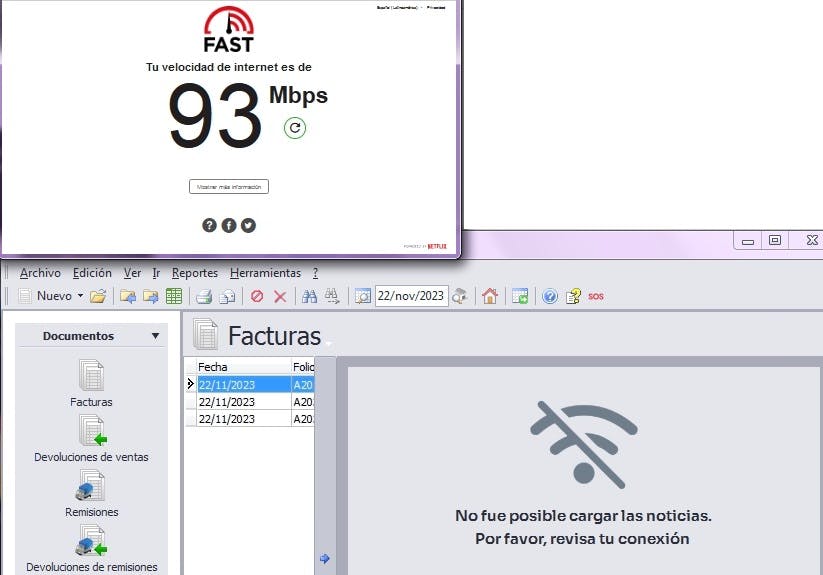This screenshot has width=823, height=575.
Task: Open the Herramientas menu
Action: point(265,273)
